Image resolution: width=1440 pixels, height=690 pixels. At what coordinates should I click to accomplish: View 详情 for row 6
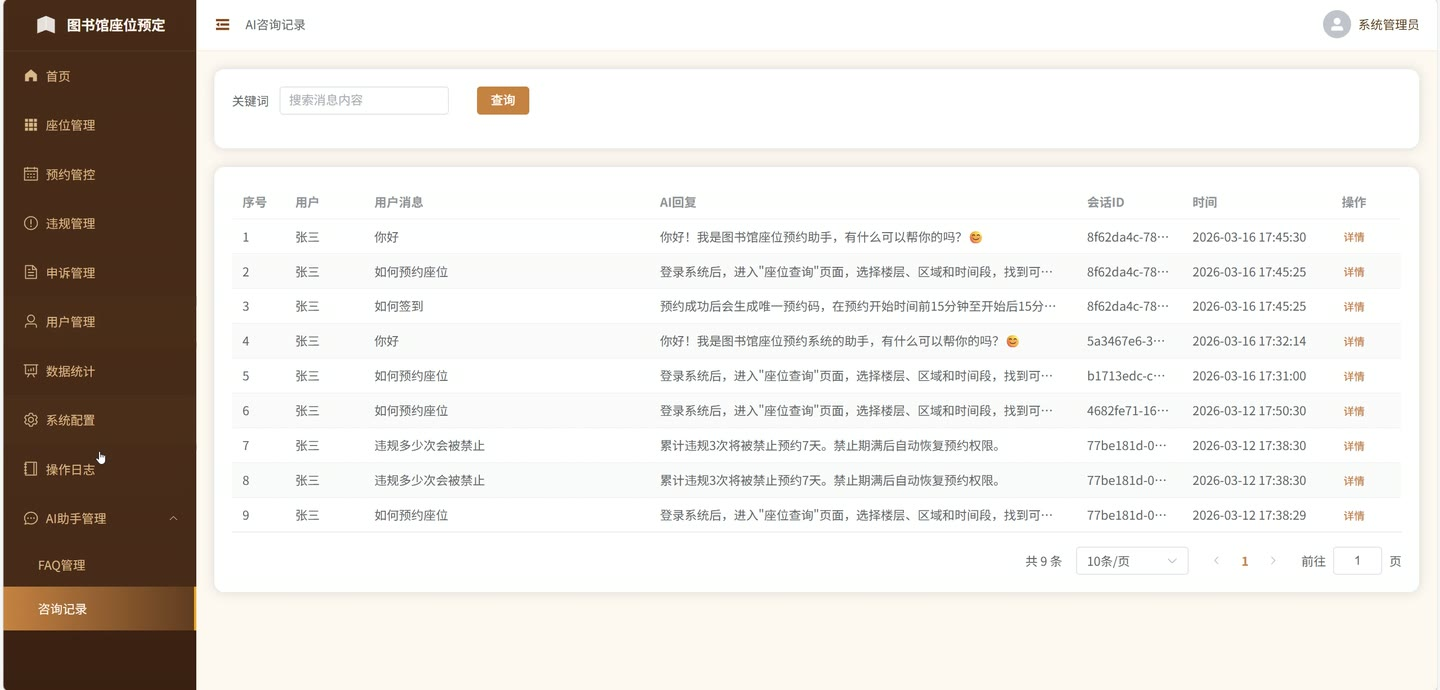click(x=1354, y=411)
